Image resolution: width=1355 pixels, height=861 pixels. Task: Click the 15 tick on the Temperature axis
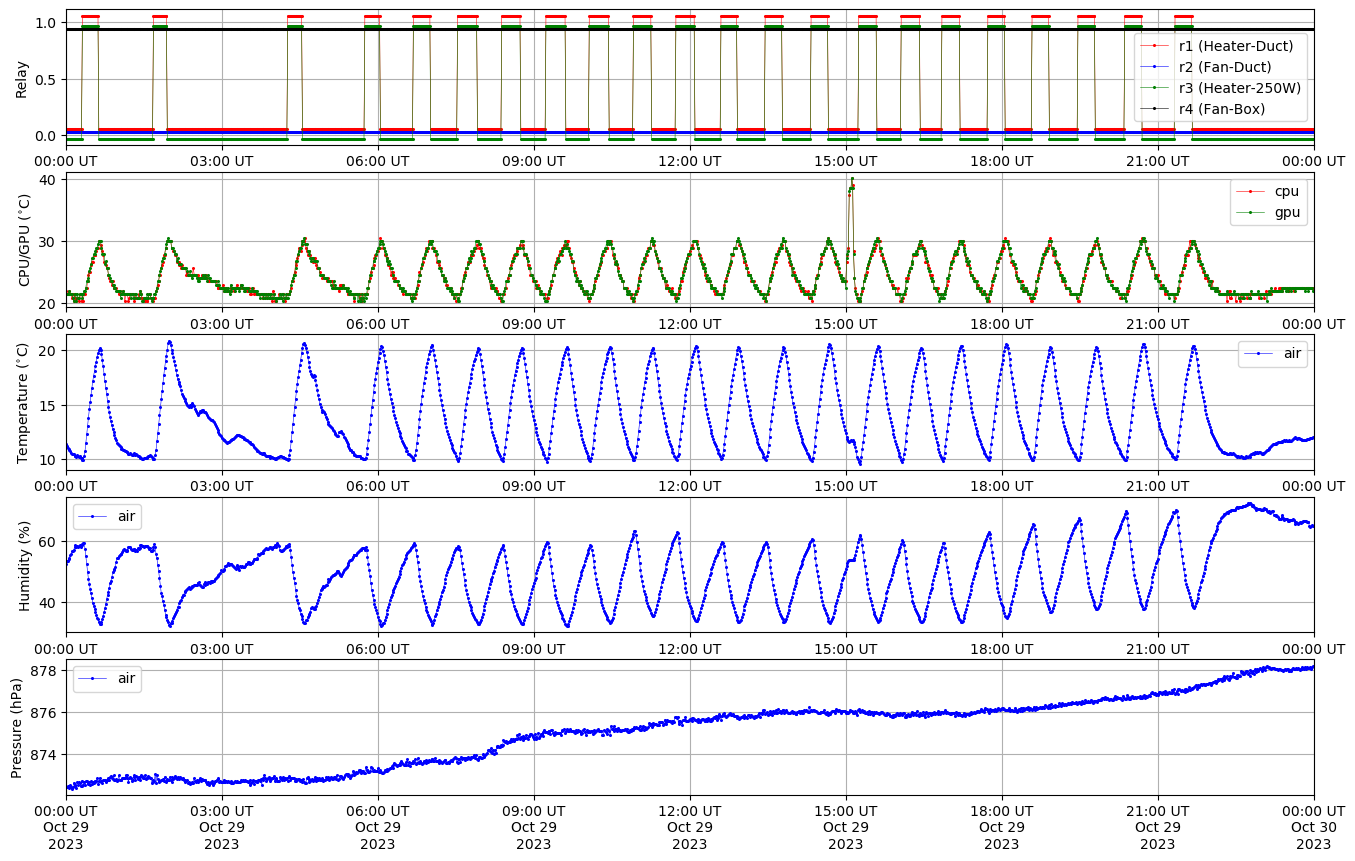click(50, 405)
